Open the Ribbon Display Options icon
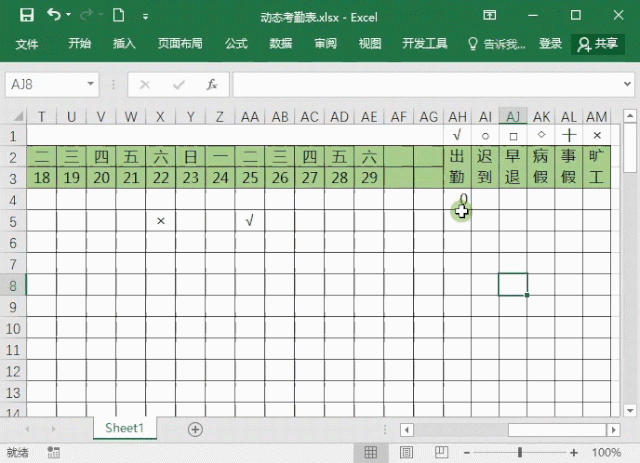 click(489, 16)
